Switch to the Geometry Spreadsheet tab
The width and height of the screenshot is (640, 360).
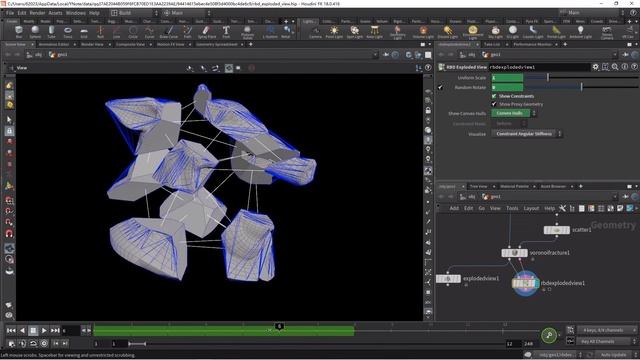217,44
